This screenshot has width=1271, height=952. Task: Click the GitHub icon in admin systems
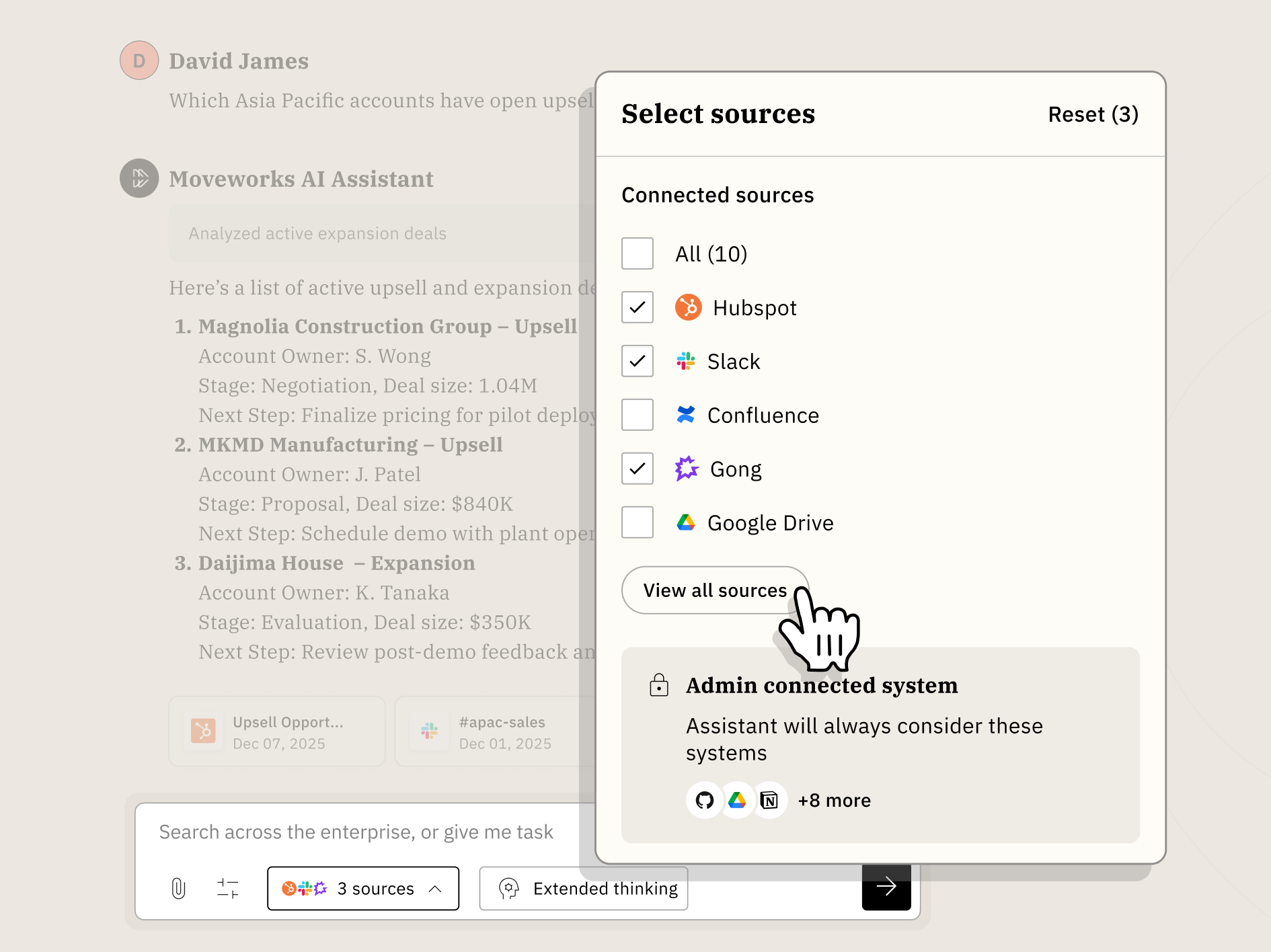(x=704, y=800)
